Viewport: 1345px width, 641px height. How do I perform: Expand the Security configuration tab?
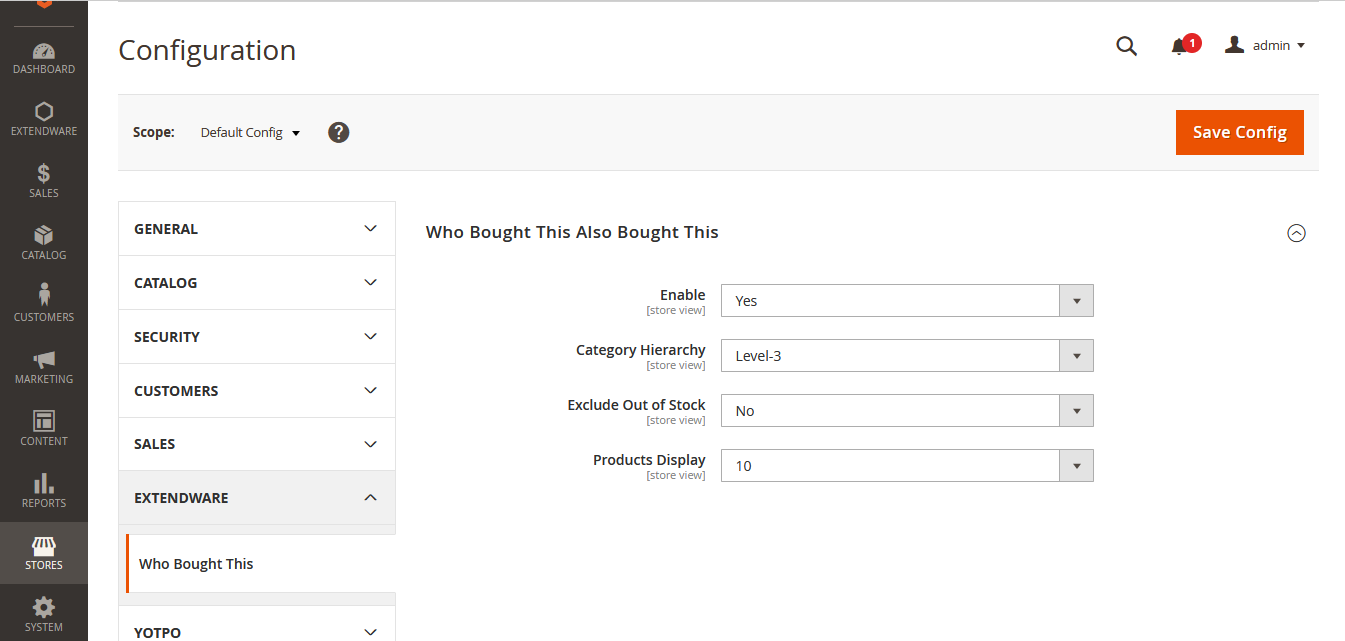click(x=257, y=337)
